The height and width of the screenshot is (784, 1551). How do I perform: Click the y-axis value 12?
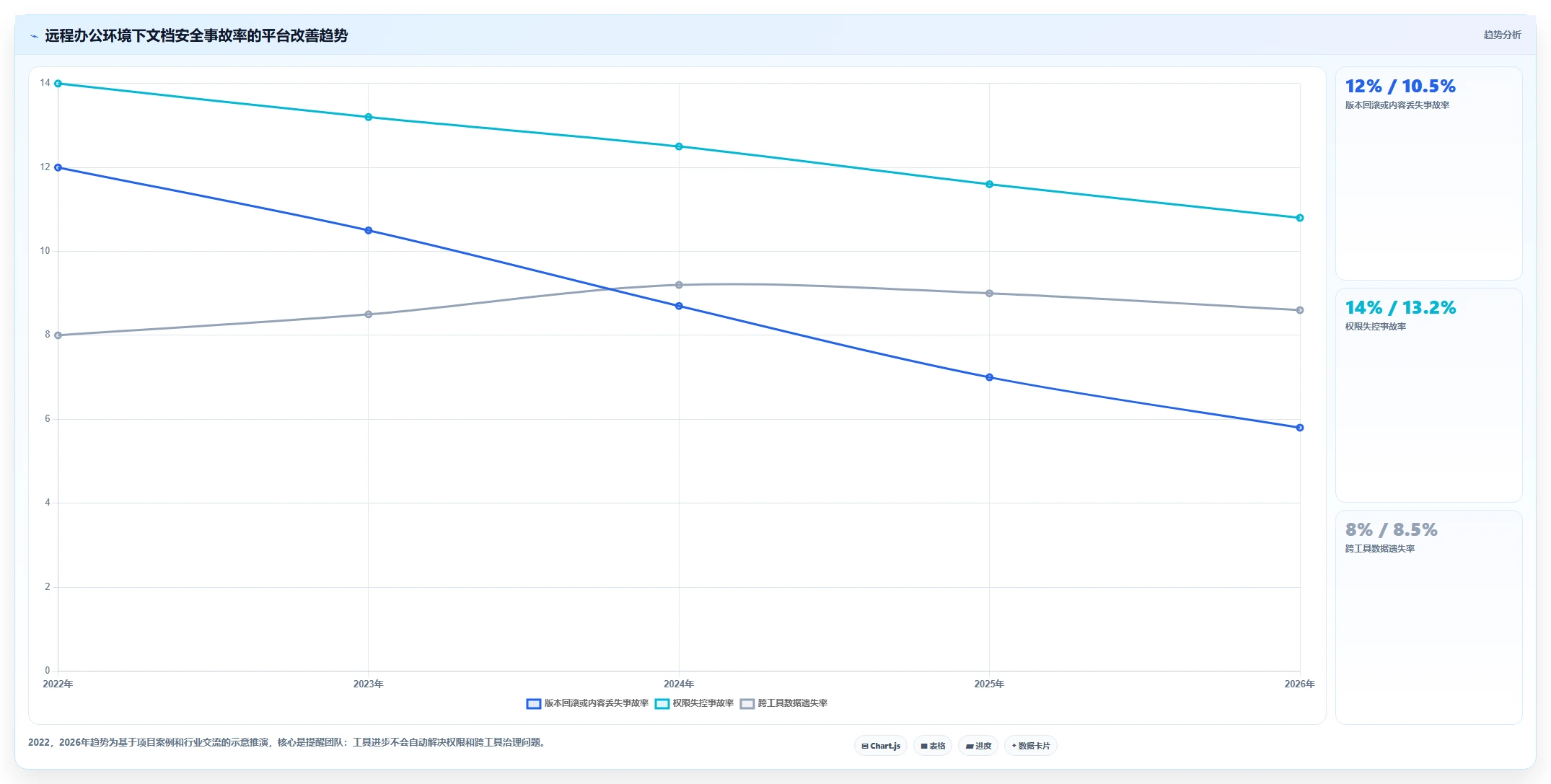(45, 167)
